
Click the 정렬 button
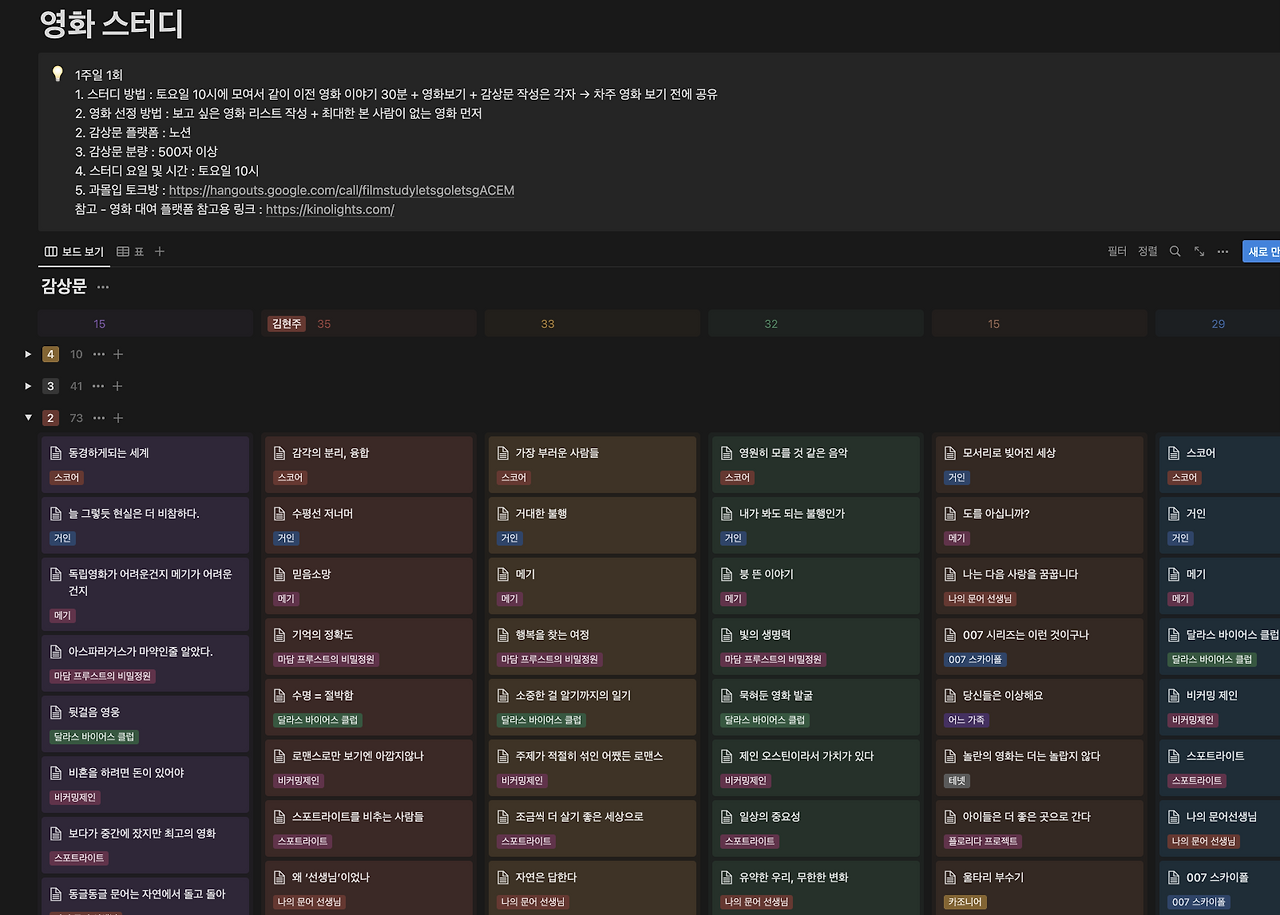point(1147,252)
